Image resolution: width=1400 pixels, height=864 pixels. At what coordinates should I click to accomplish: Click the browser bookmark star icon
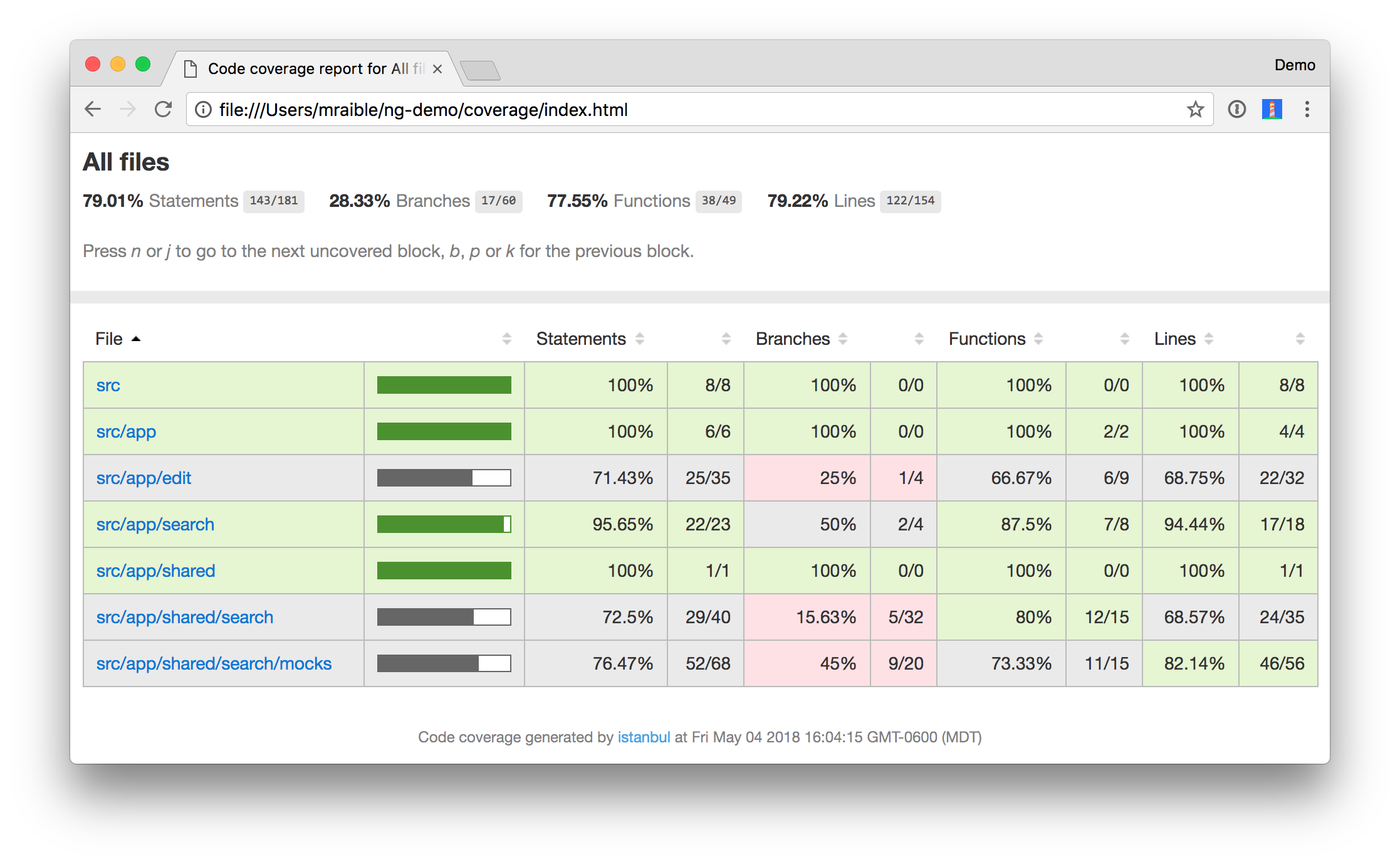pos(1192,108)
